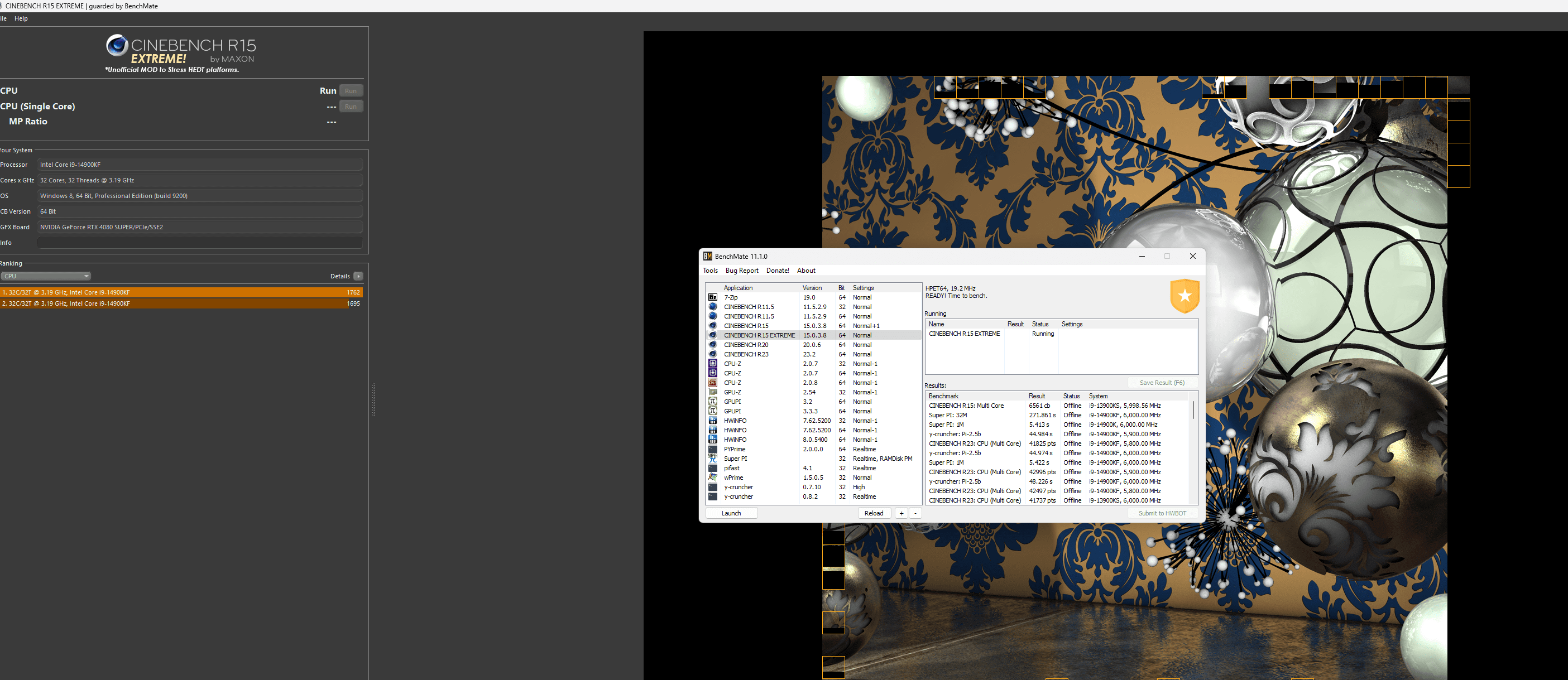1568x680 pixels.
Task: Select result 'CINEBENCH R15: Multi Core' 6561 cb
Action: pos(1057,406)
